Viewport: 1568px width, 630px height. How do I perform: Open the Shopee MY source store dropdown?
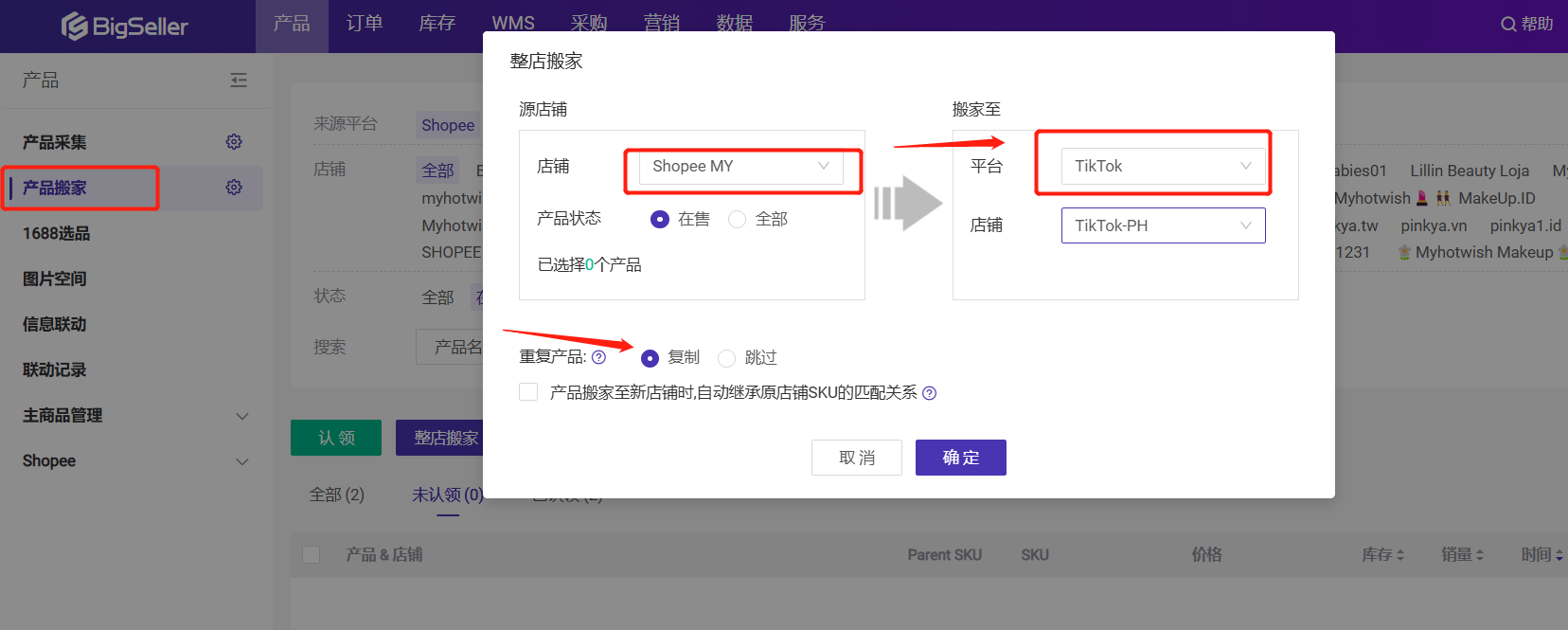click(740, 167)
